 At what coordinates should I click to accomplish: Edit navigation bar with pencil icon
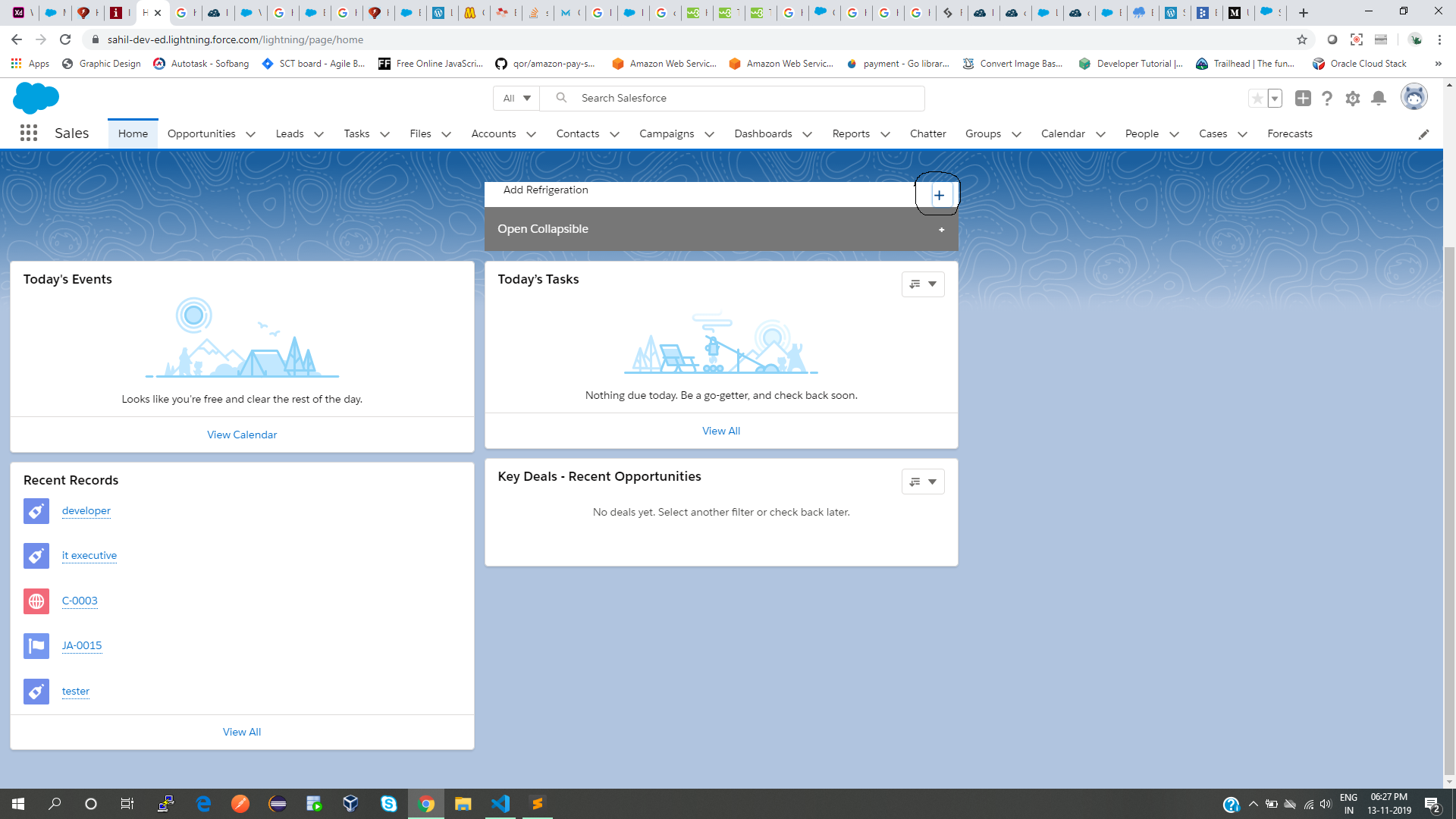1423,134
